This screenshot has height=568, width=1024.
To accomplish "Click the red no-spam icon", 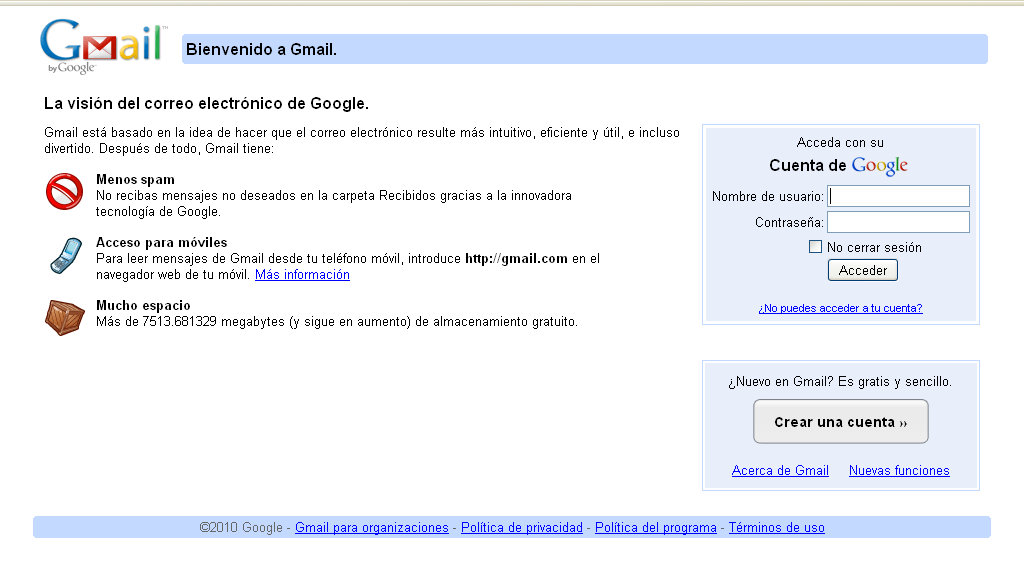I will pos(64,191).
